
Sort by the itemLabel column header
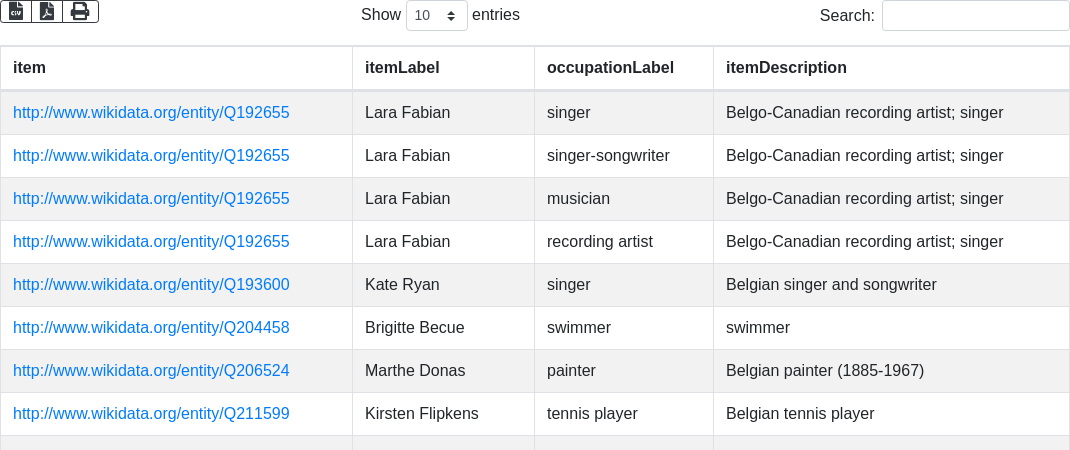402,68
